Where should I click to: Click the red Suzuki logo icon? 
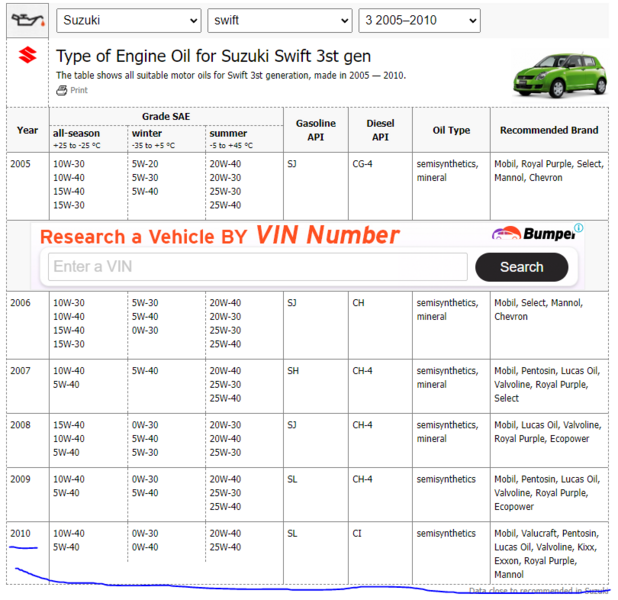click(28, 55)
